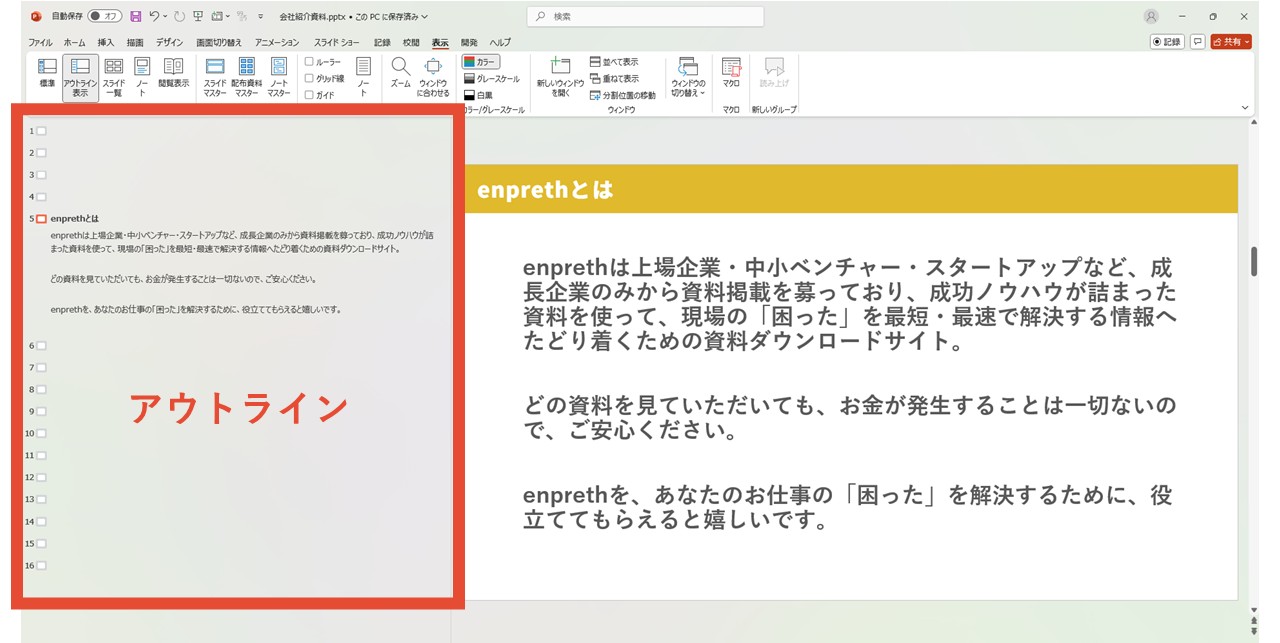Click the 読み上げ button
The height and width of the screenshot is (643, 1280).
coord(774,72)
